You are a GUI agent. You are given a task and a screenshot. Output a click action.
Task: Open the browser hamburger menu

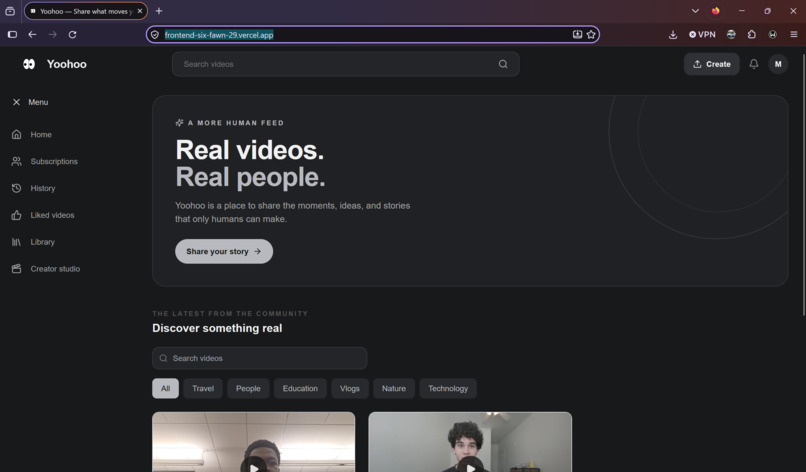pyautogui.click(x=794, y=34)
